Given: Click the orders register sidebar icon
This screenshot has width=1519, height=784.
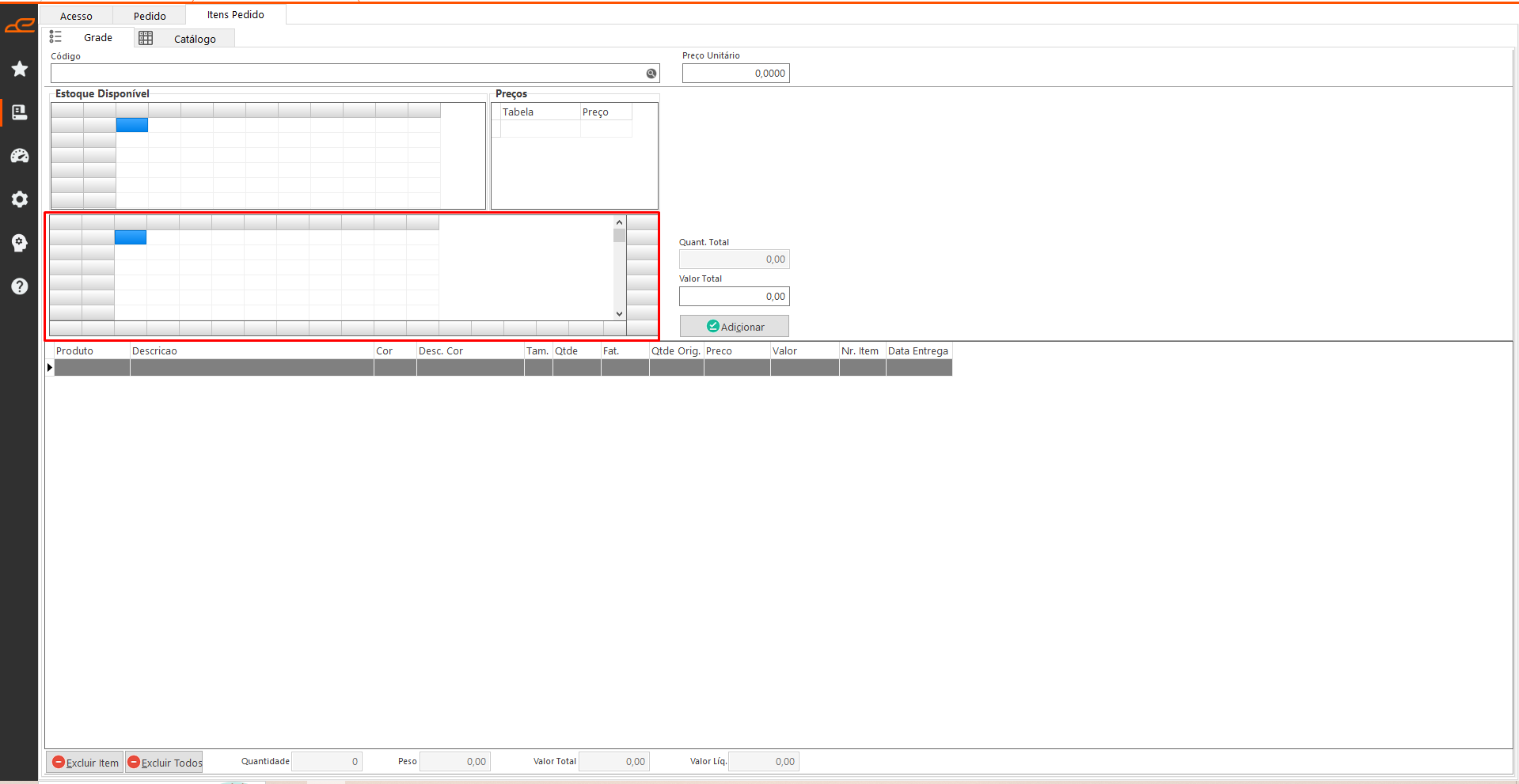Looking at the screenshot, I should tap(20, 112).
